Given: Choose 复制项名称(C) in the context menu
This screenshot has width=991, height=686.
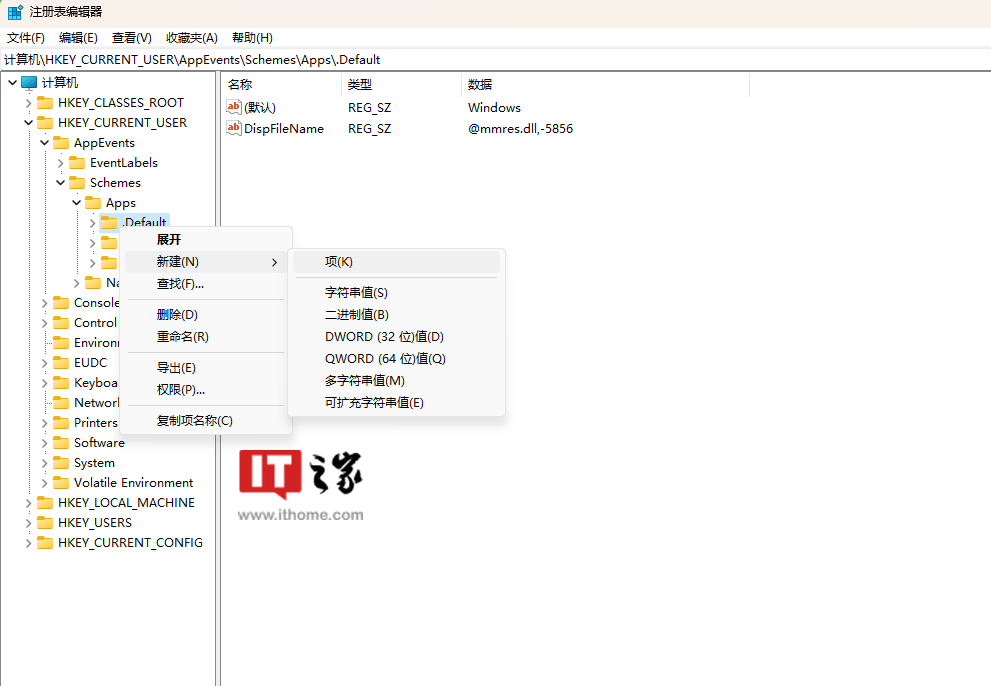Looking at the screenshot, I should click(208, 421).
